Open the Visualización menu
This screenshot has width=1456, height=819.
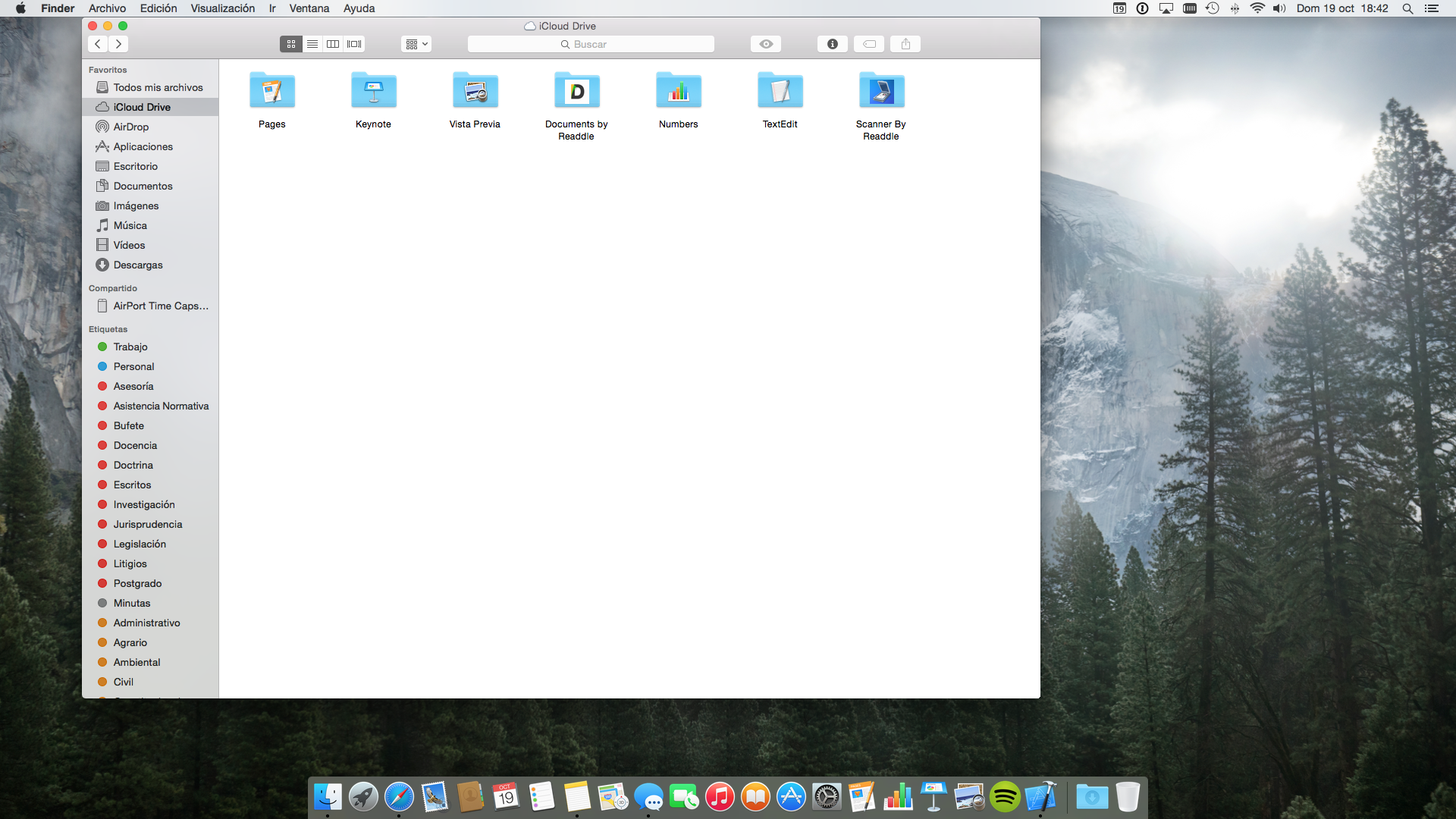(222, 8)
